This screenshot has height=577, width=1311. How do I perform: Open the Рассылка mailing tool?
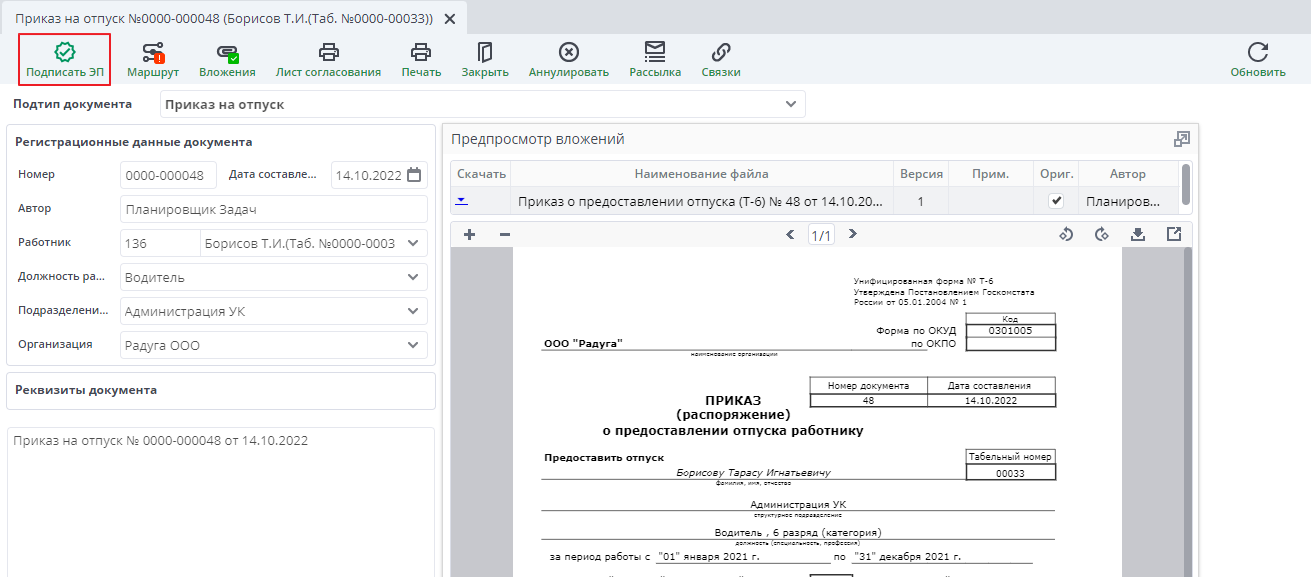click(655, 57)
